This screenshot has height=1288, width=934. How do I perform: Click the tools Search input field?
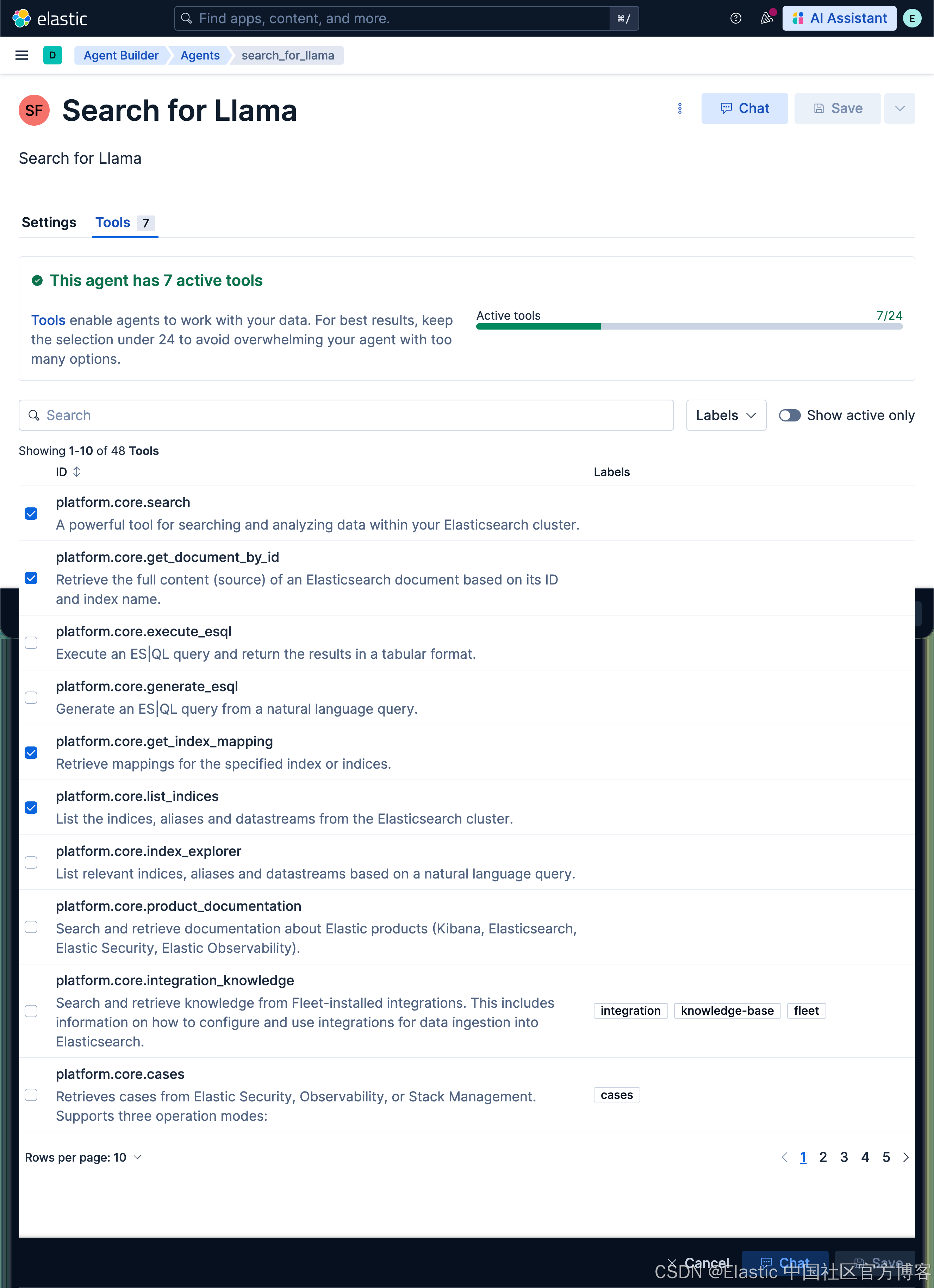(346, 415)
